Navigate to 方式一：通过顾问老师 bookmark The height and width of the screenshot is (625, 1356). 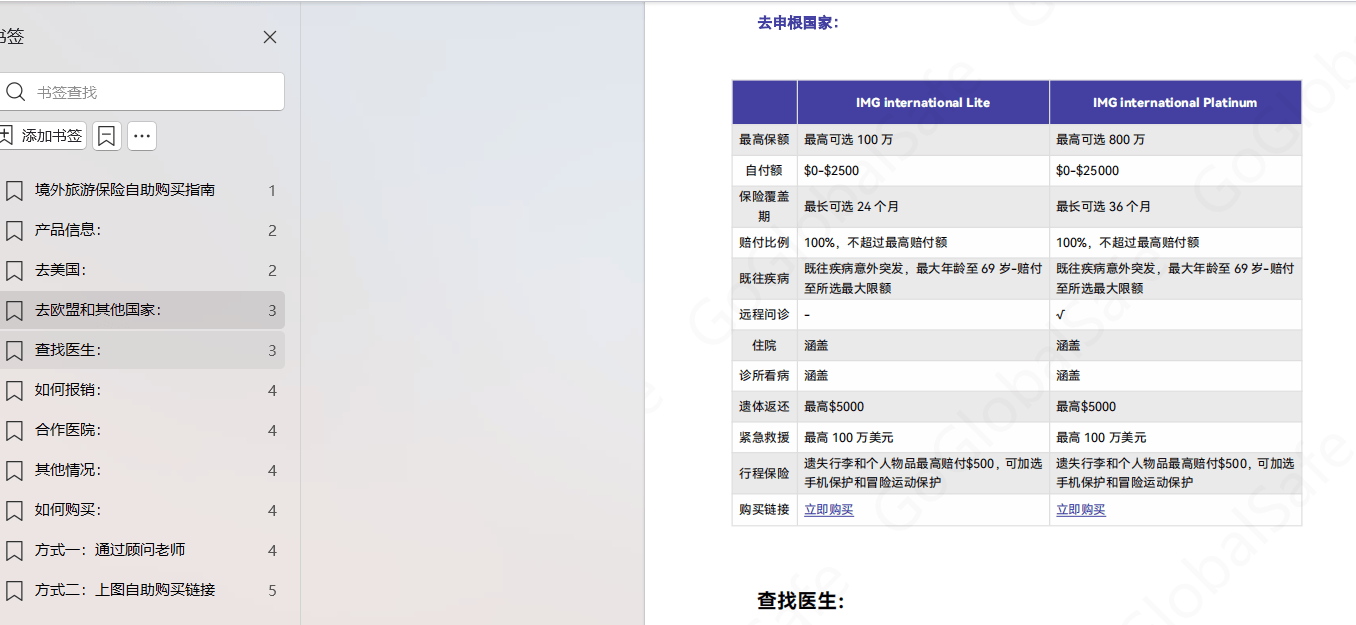(x=110, y=550)
